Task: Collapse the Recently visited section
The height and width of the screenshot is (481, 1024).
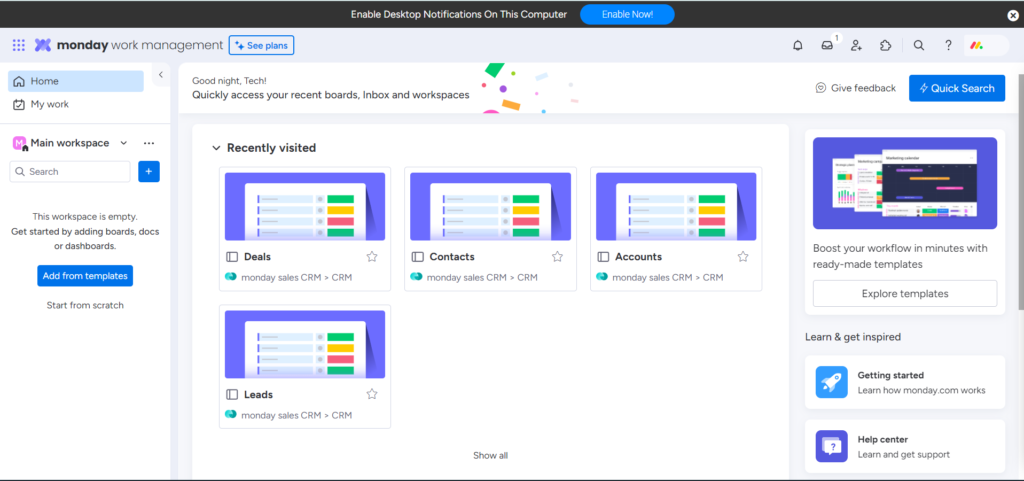Action: 216,148
